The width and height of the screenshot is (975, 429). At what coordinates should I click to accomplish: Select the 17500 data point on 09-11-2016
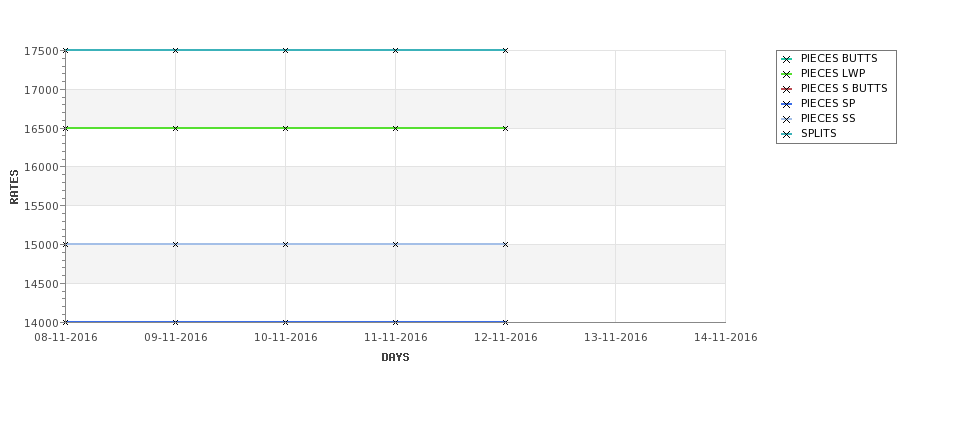pos(175,50)
